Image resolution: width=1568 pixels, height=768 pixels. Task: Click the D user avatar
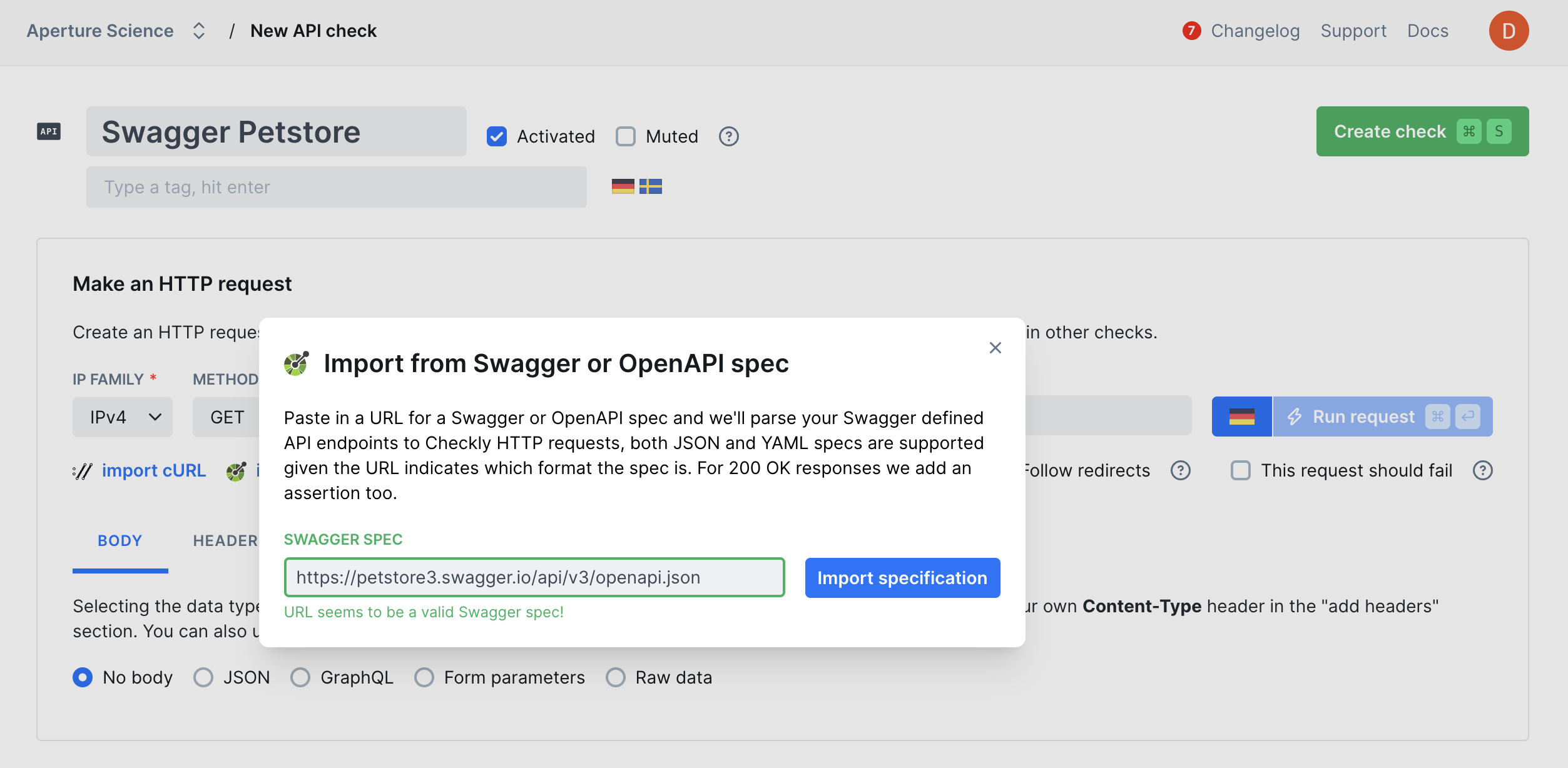1508,31
